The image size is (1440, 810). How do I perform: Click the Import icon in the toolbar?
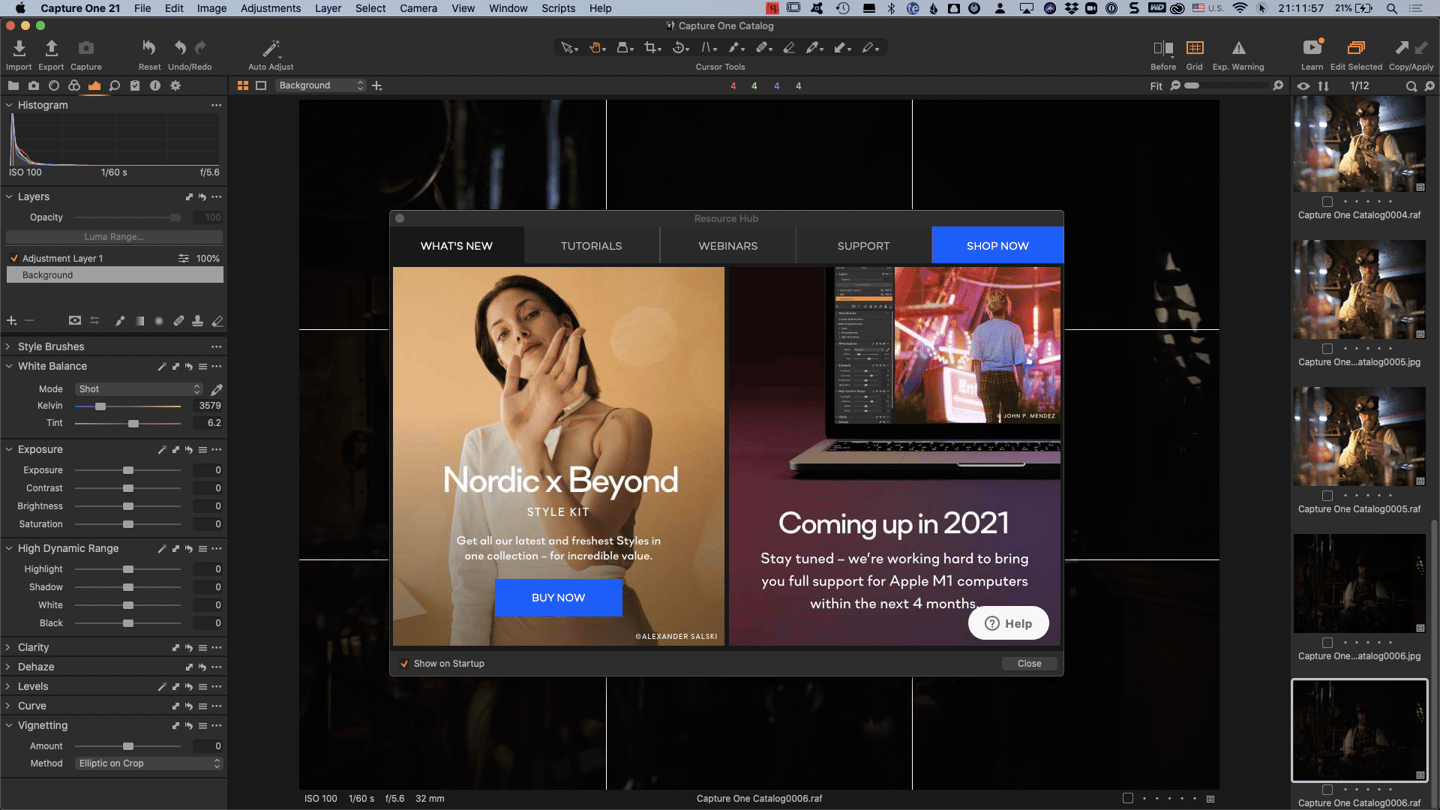point(19,48)
